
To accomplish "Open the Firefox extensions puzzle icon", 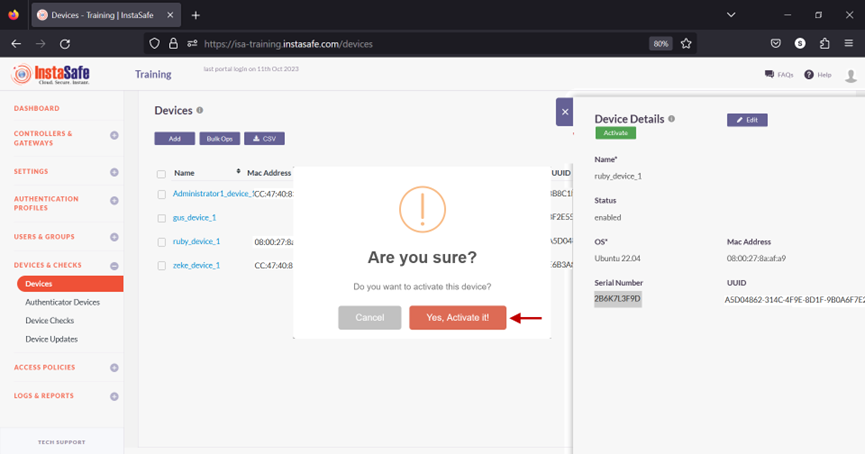I will coord(824,44).
